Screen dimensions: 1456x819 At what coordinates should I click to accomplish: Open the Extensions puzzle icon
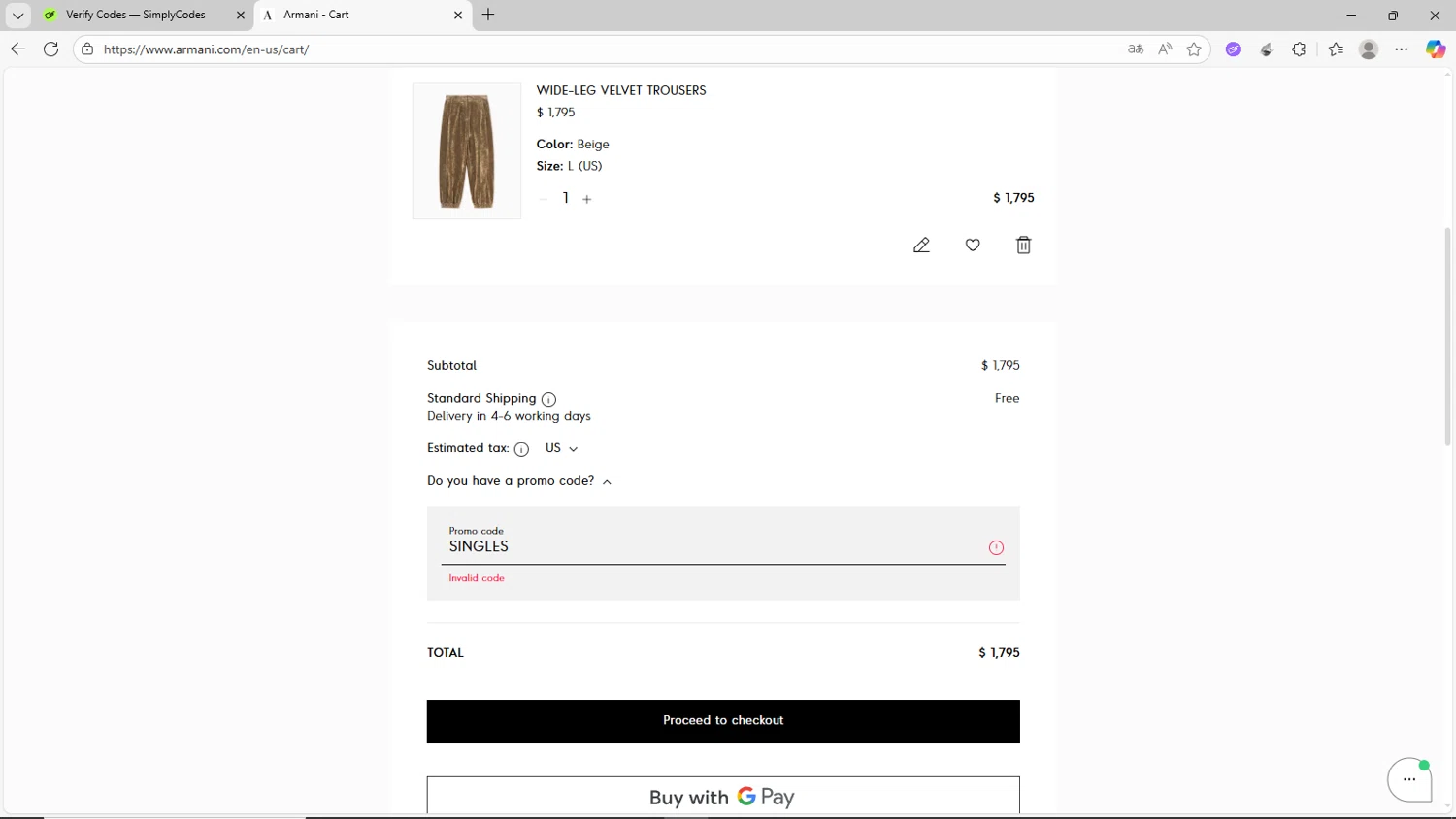1299,49
